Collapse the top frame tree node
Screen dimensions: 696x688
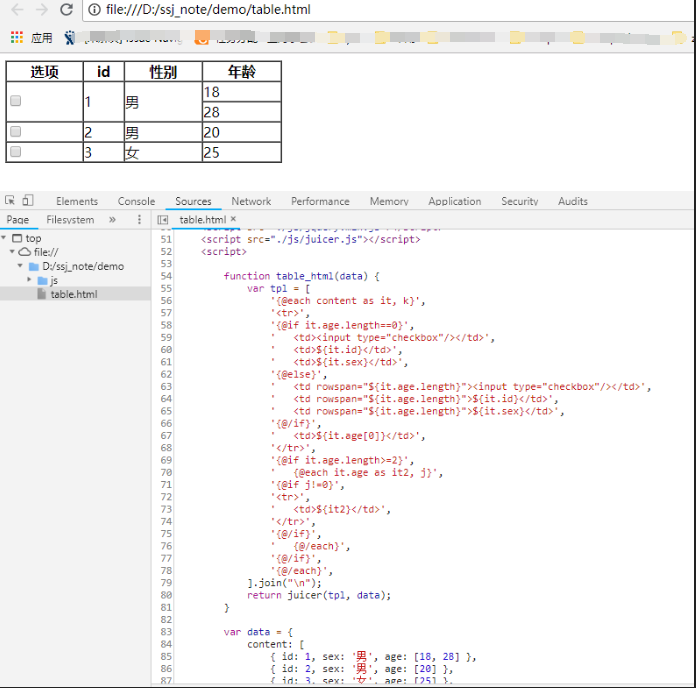tap(4, 238)
